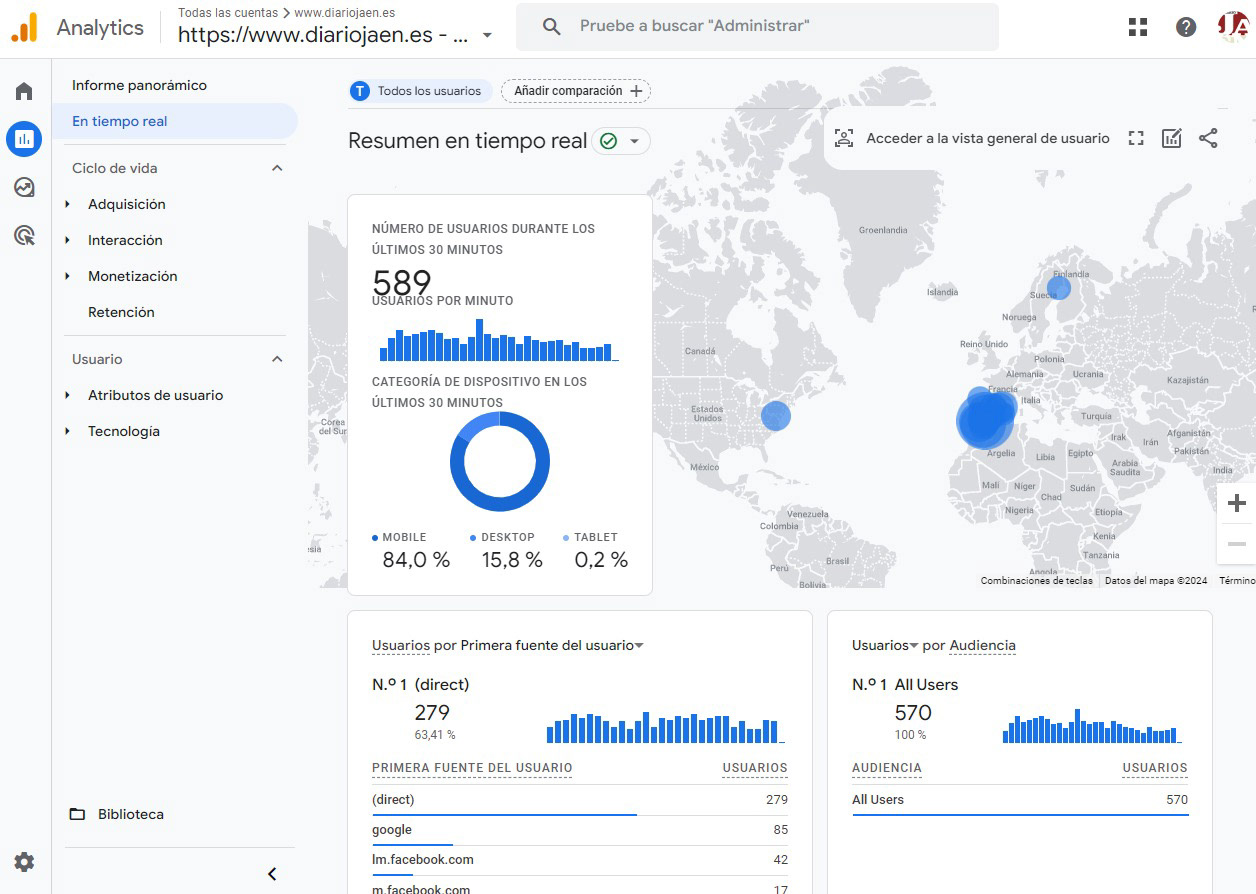Zoom in on the map
1256x894 pixels.
1237,503
